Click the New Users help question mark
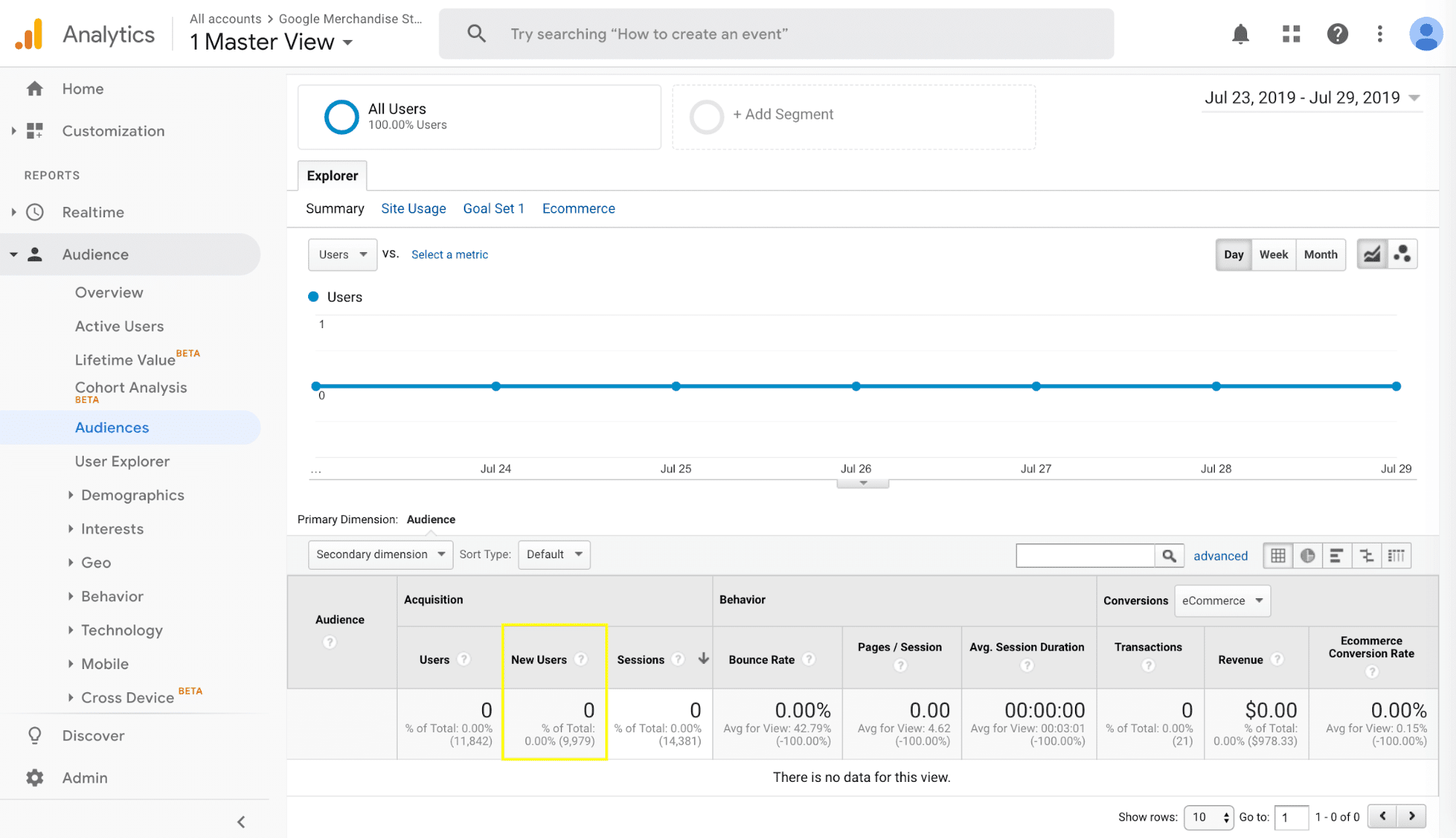The height and width of the screenshot is (838, 1456). (x=581, y=659)
